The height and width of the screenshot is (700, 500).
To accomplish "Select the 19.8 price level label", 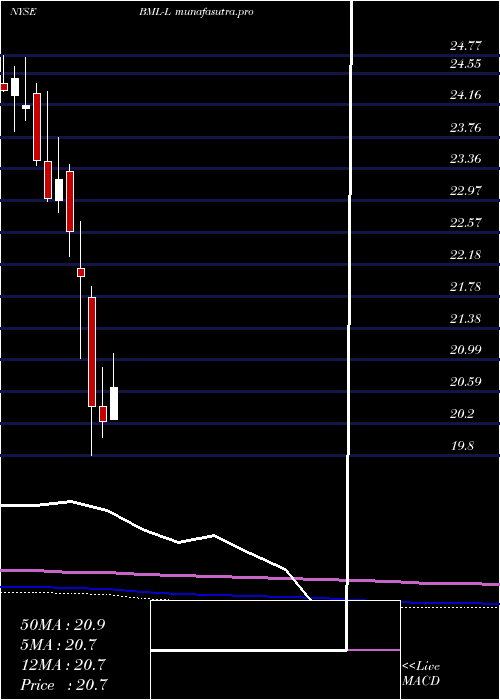I will pos(462,446).
